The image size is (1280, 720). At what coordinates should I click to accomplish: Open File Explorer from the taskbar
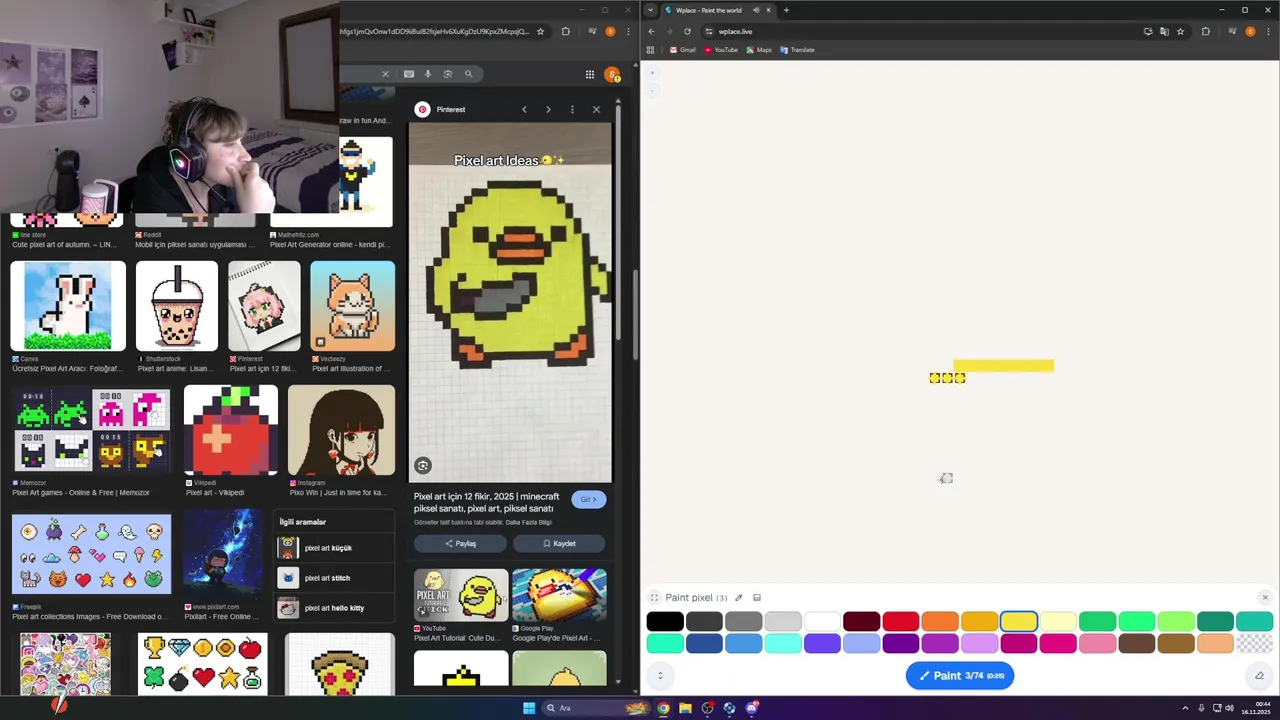(x=685, y=708)
